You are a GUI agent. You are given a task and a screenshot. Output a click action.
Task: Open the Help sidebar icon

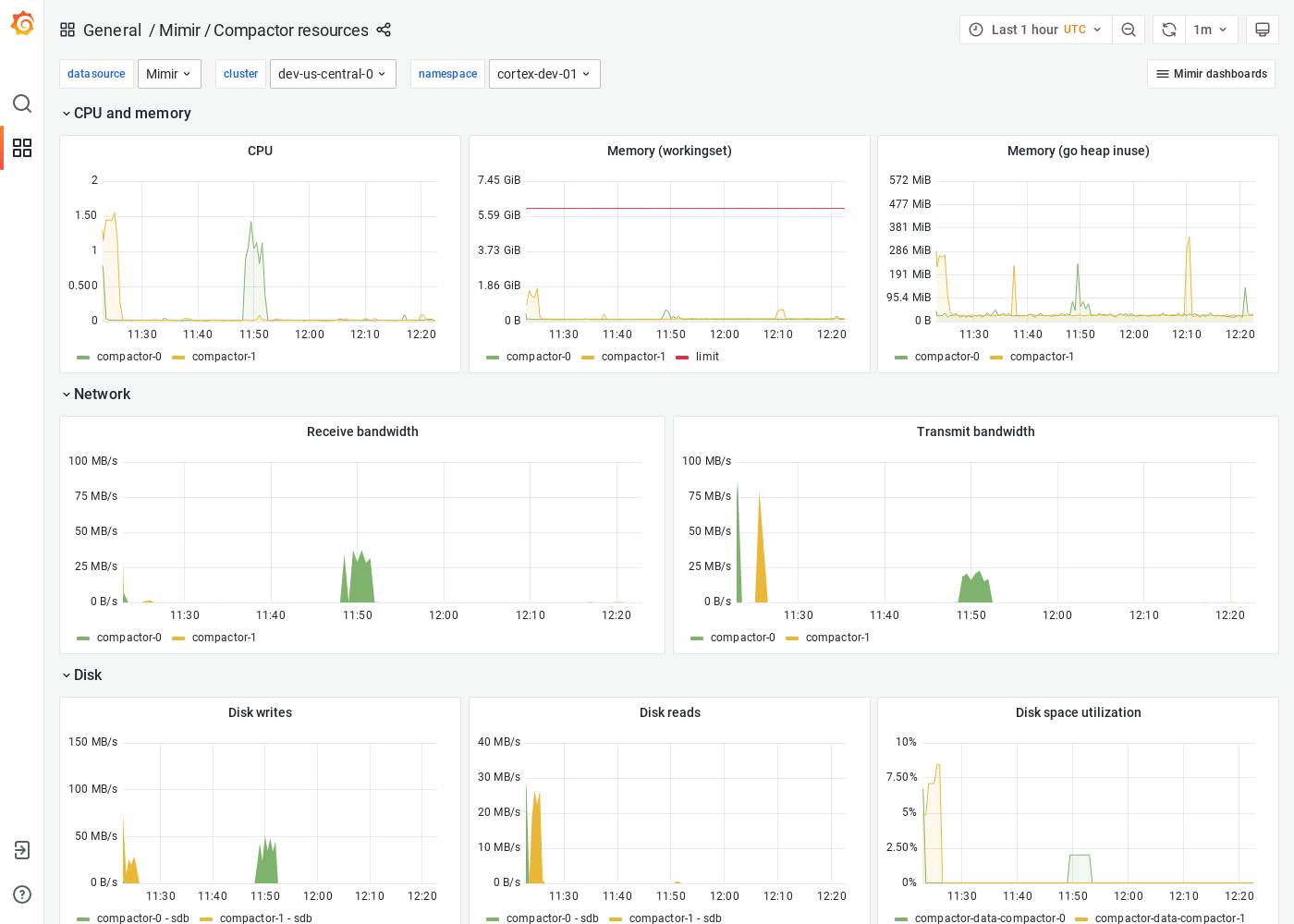(21, 894)
